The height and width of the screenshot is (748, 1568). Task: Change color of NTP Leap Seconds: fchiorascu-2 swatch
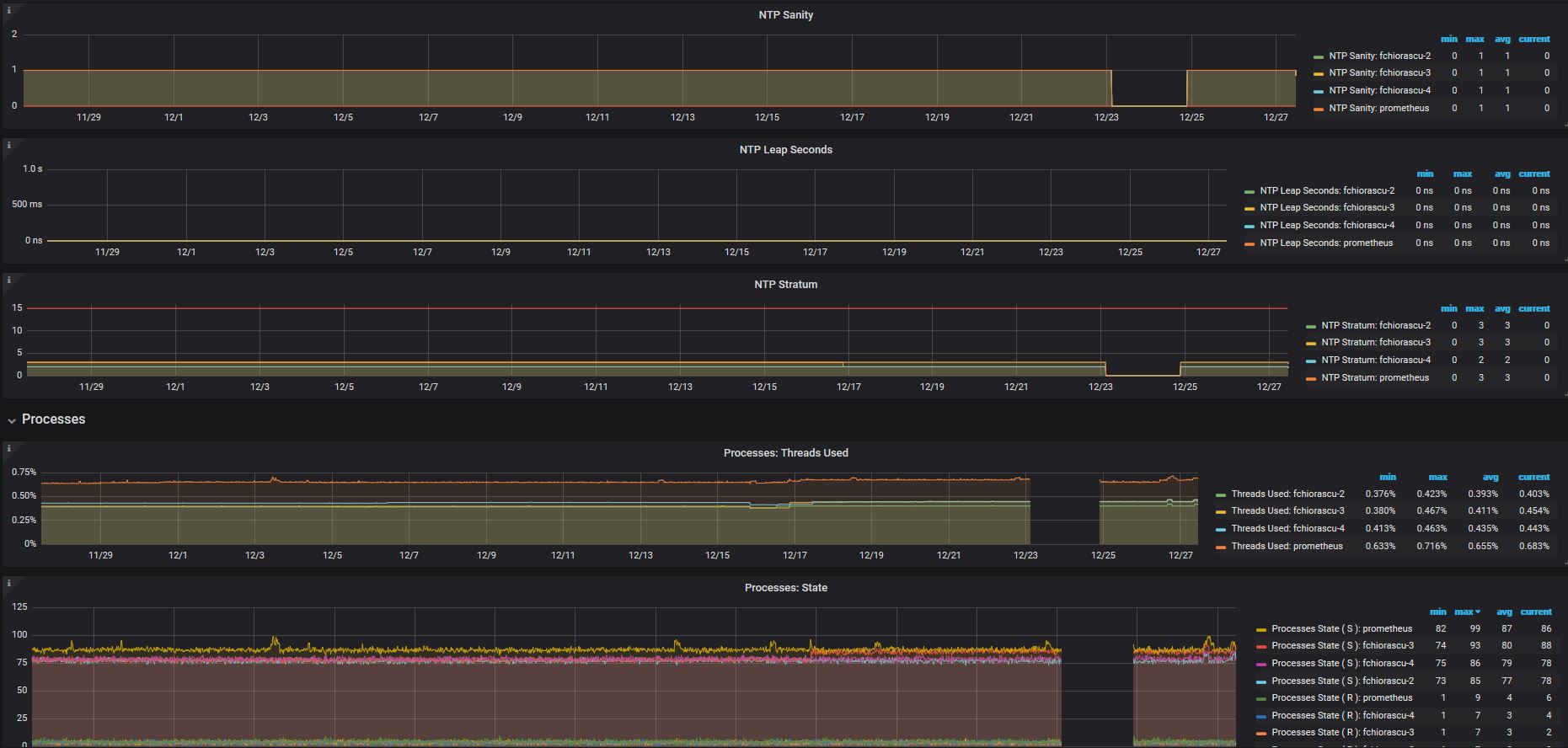coord(1249,192)
